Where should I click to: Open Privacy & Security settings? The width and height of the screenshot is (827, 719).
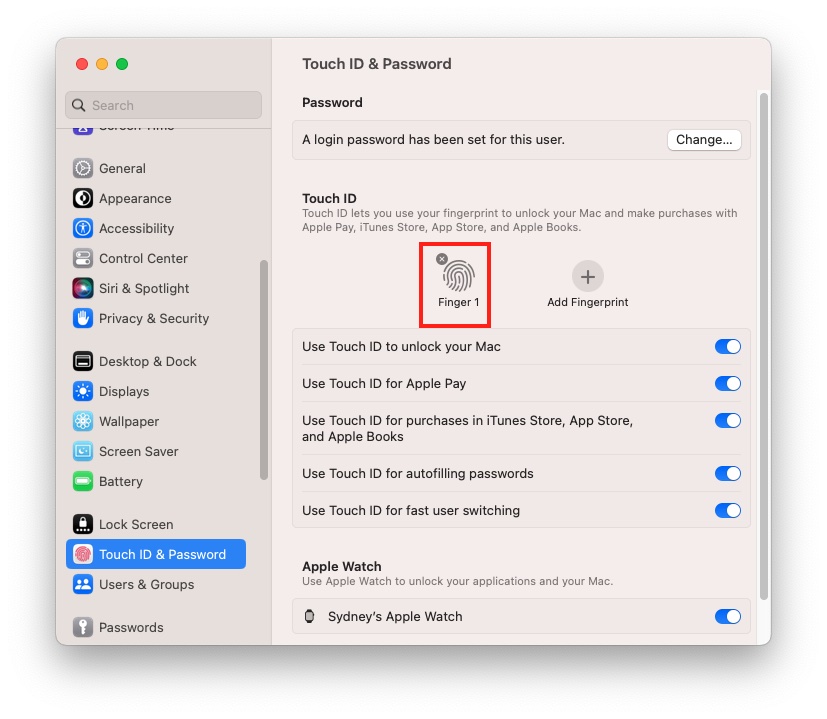pos(81,318)
